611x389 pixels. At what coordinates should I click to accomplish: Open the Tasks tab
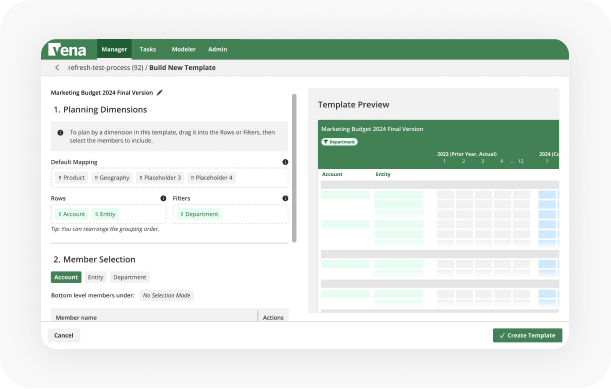pyautogui.click(x=148, y=49)
